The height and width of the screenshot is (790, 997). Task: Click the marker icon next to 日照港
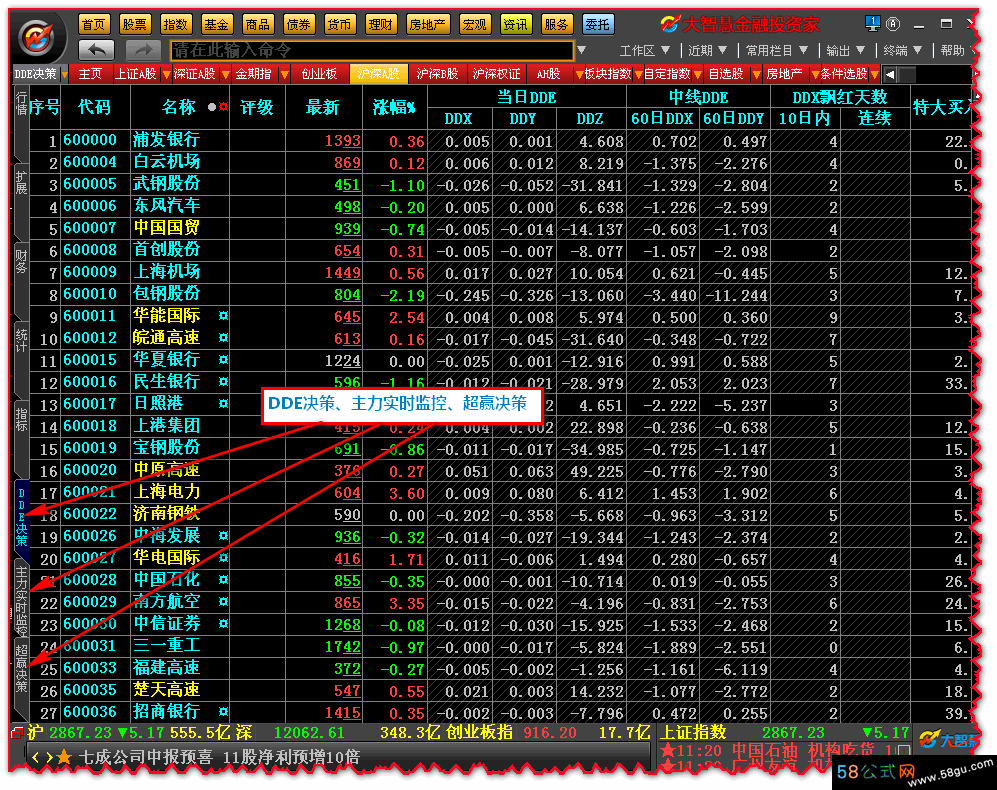(x=223, y=404)
